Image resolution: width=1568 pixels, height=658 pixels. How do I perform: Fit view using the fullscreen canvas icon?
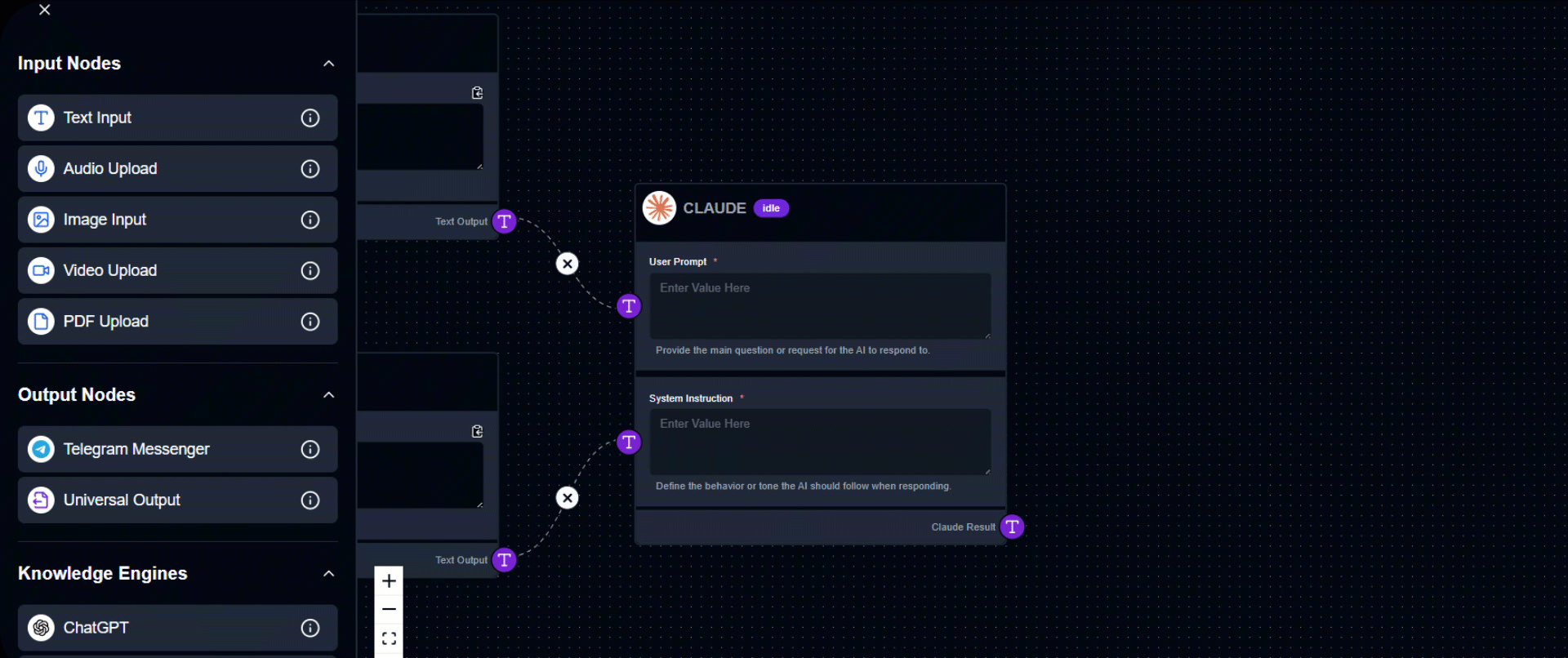389,638
